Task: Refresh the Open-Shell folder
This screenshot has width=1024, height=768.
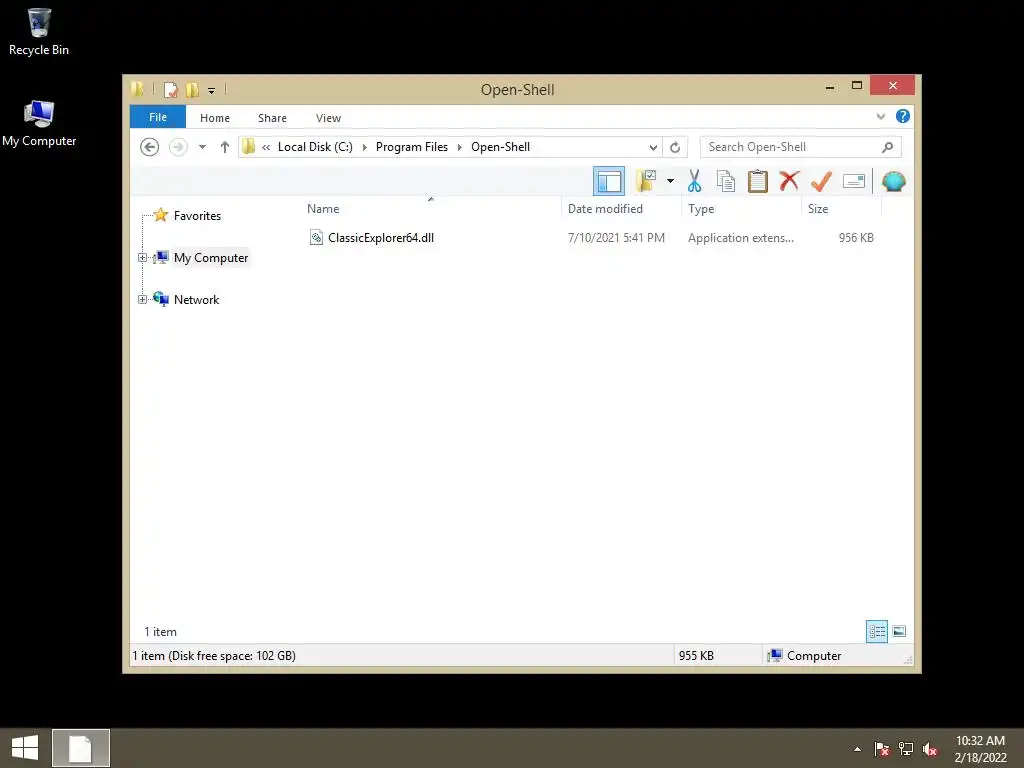Action: 675,147
